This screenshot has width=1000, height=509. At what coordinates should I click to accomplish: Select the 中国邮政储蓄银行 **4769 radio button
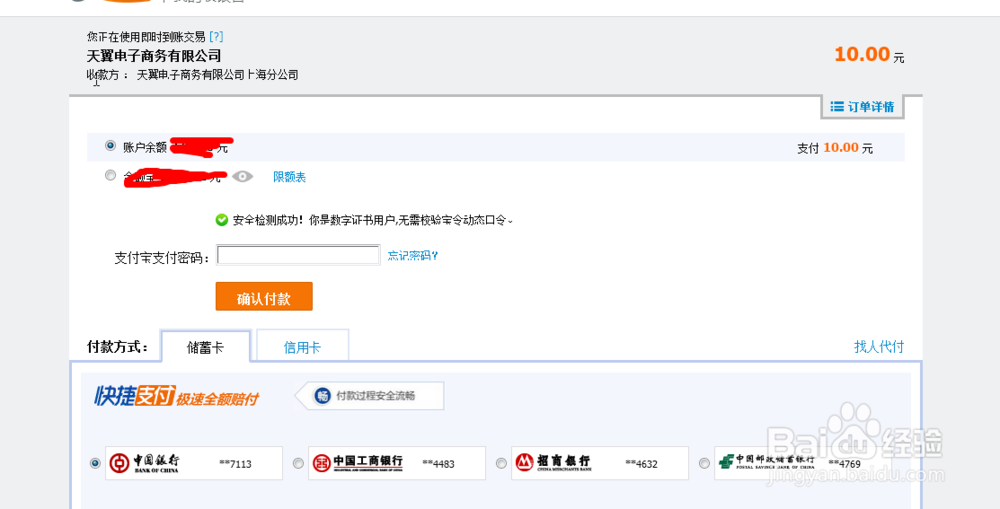704,463
